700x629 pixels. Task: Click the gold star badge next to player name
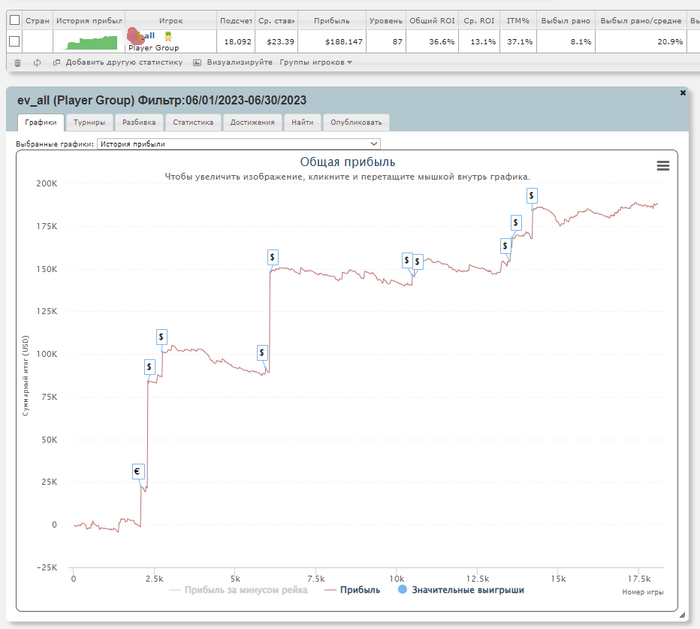click(168, 36)
